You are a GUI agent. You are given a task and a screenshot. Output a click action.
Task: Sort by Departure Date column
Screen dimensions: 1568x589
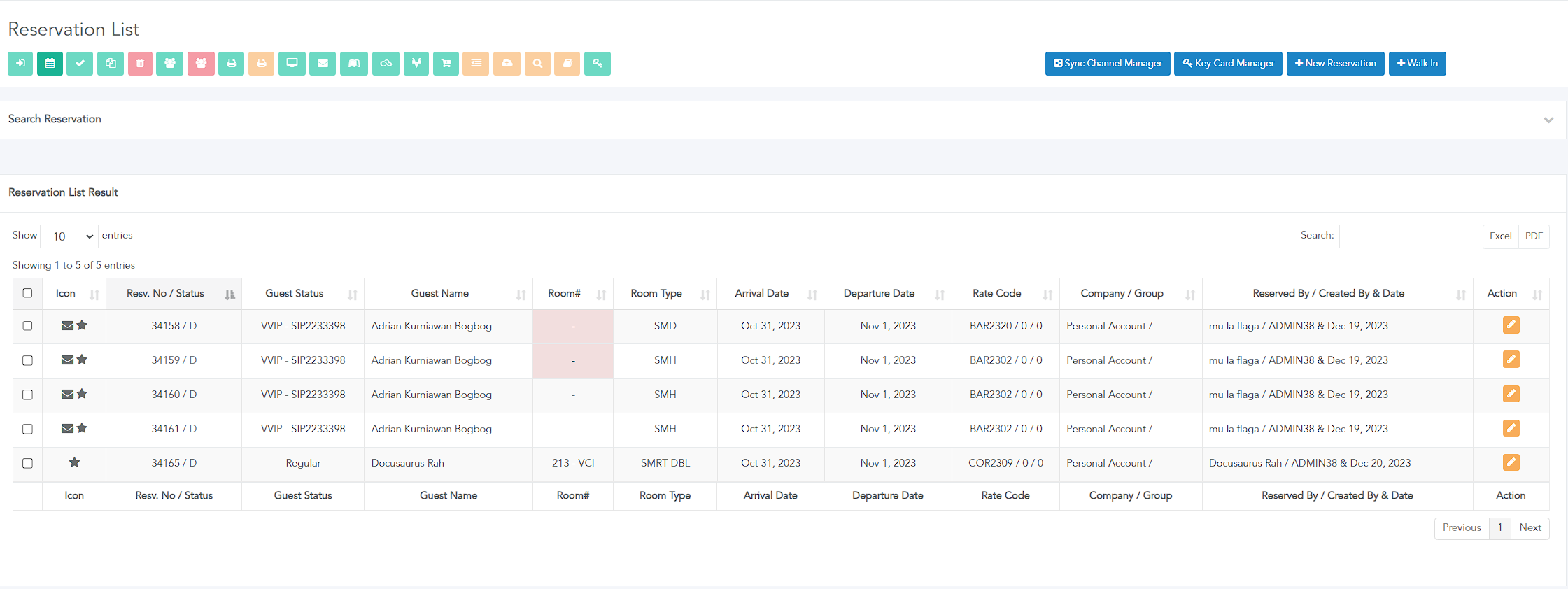coord(888,294)
